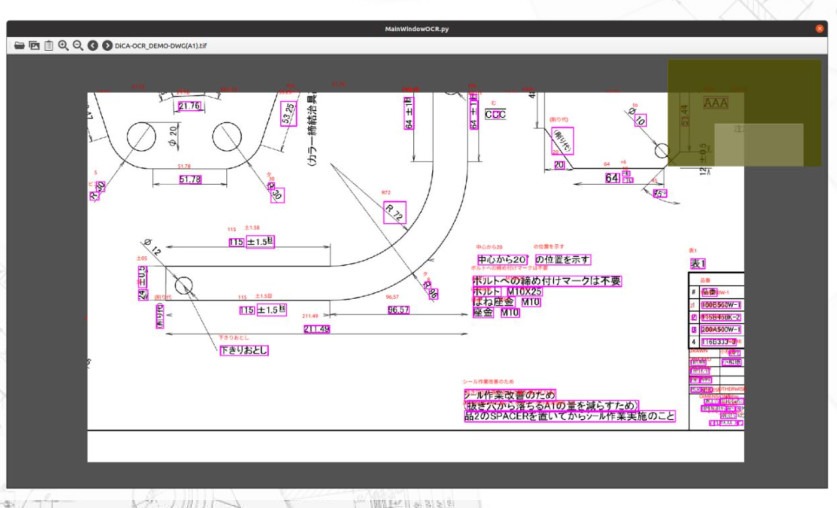
Task: Select the ボルトへの締め付けマークは不要 text line
Action: [x=547, y=281]
